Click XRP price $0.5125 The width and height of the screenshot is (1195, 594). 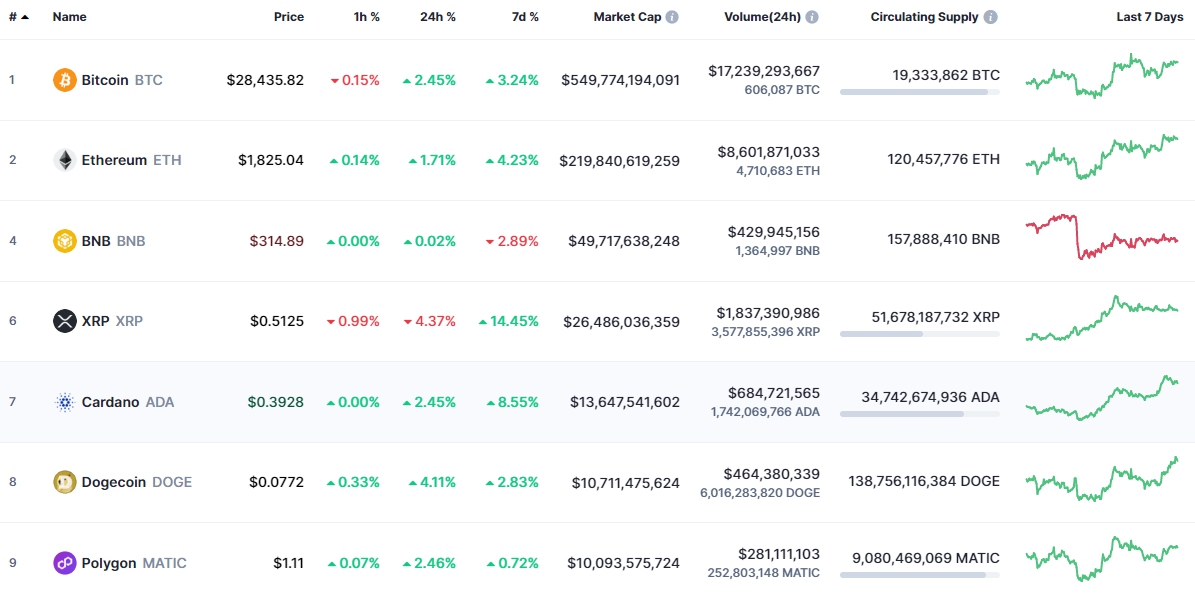[x=277, y=321]
